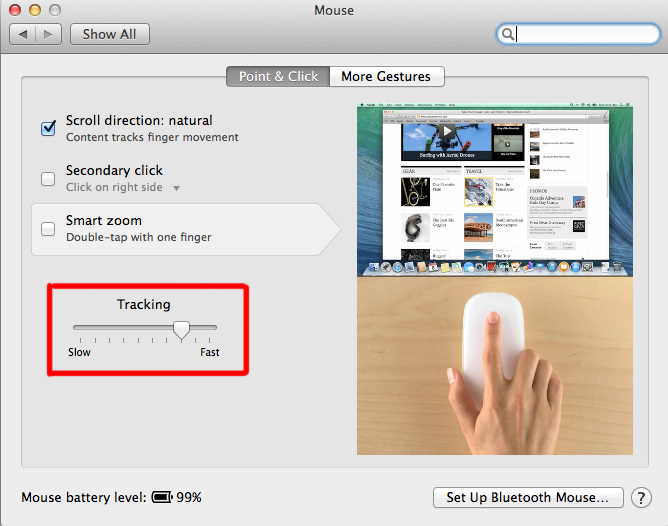Expand Click on right side dropdown
Screen dimensions: 668x526
(x=176, y=188)
